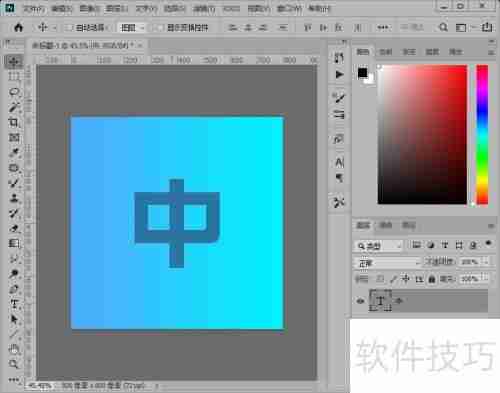Open the Move tool preset picker arrow
The width and height of the screenshot is (500, 393).
point(55,28)
